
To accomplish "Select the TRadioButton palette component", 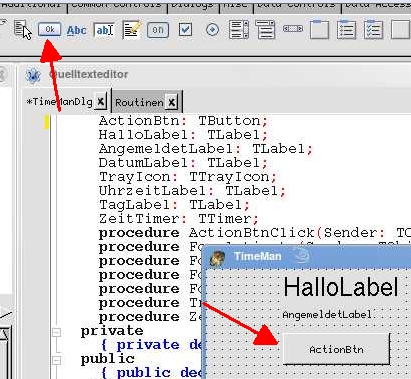I will [x=212, y=30].
